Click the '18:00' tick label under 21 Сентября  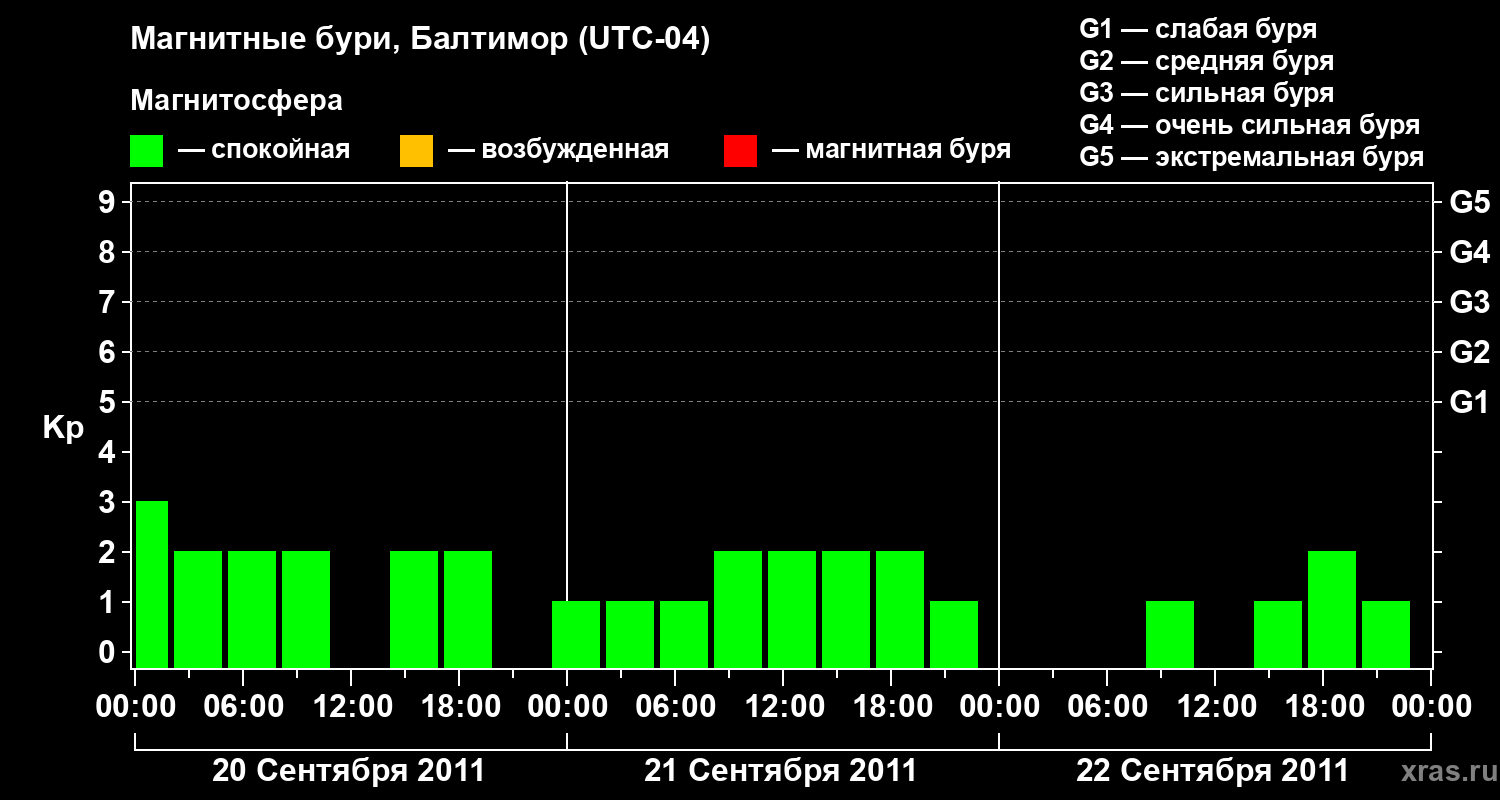pyautogui.click(x=891, y=706)
